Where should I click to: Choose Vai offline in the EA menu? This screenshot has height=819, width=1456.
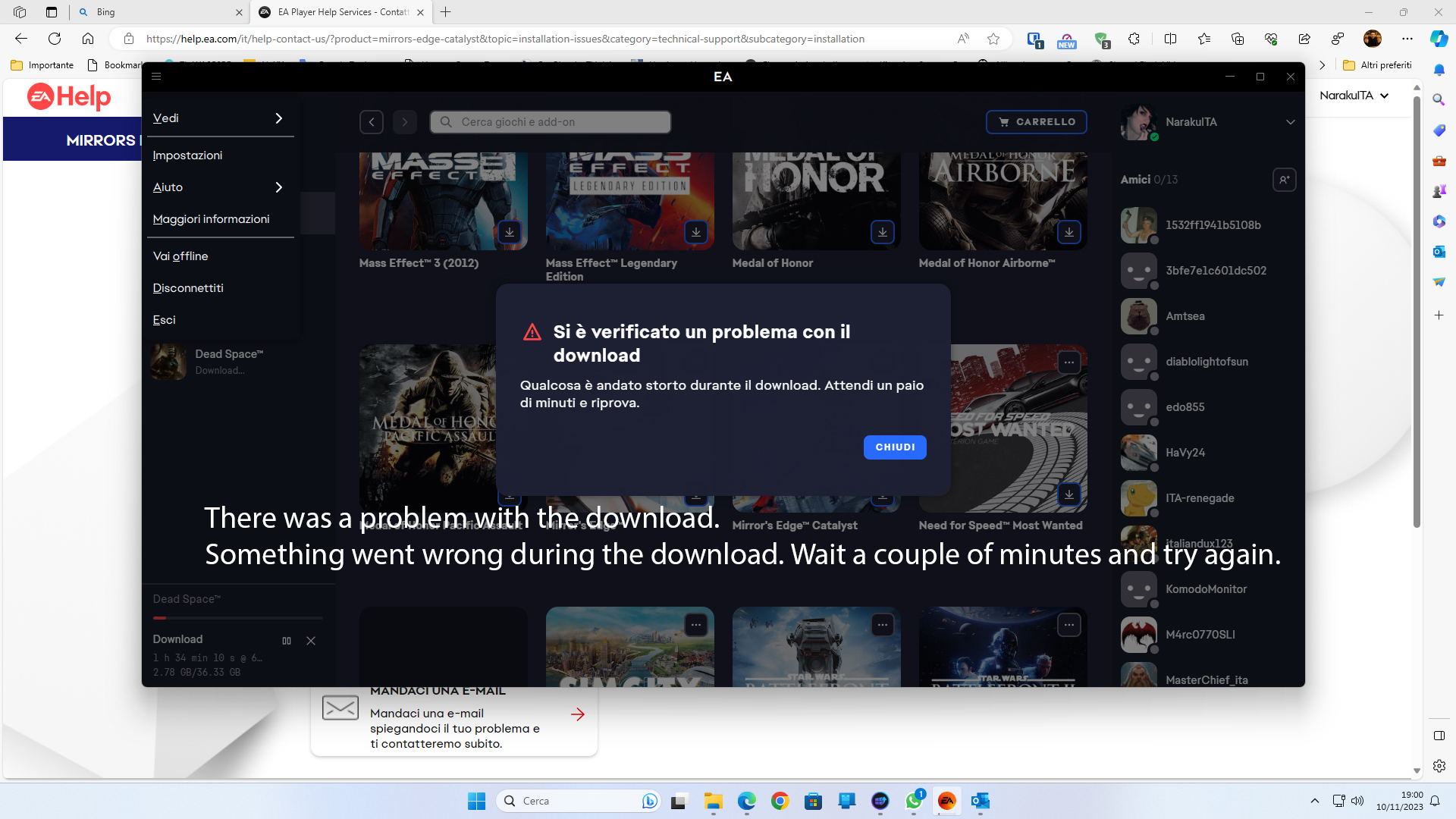(x=180, y=256)
